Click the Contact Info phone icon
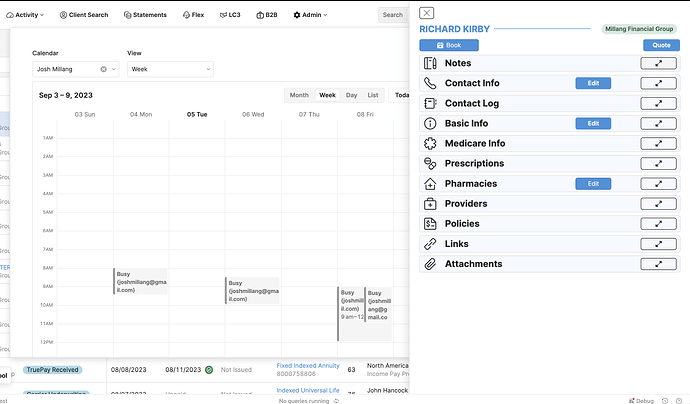The height and width of the screenshot is (404, 690). tap(430, 83)
